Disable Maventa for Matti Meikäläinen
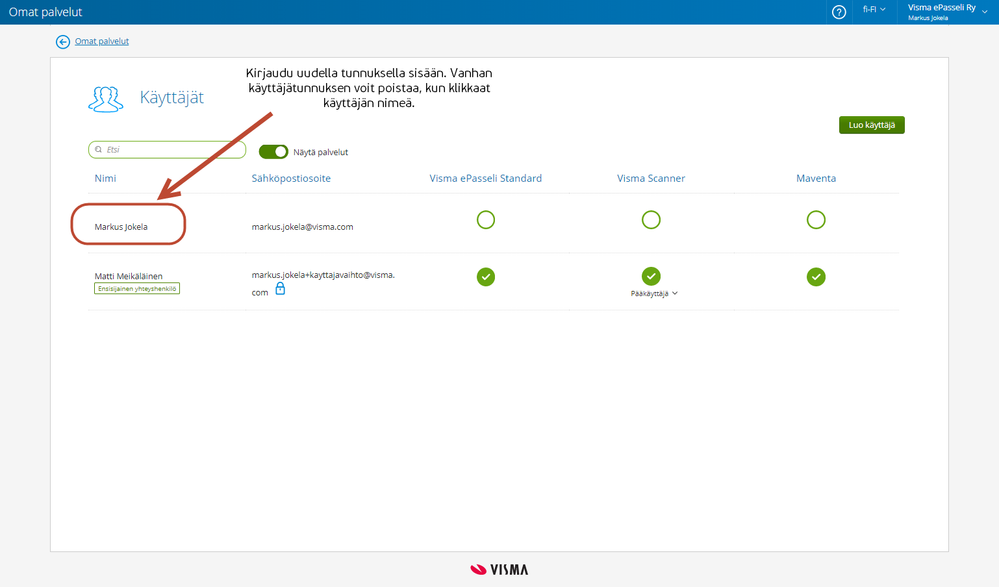The height and width of the screenshot is (587, 999). [816, 277]
